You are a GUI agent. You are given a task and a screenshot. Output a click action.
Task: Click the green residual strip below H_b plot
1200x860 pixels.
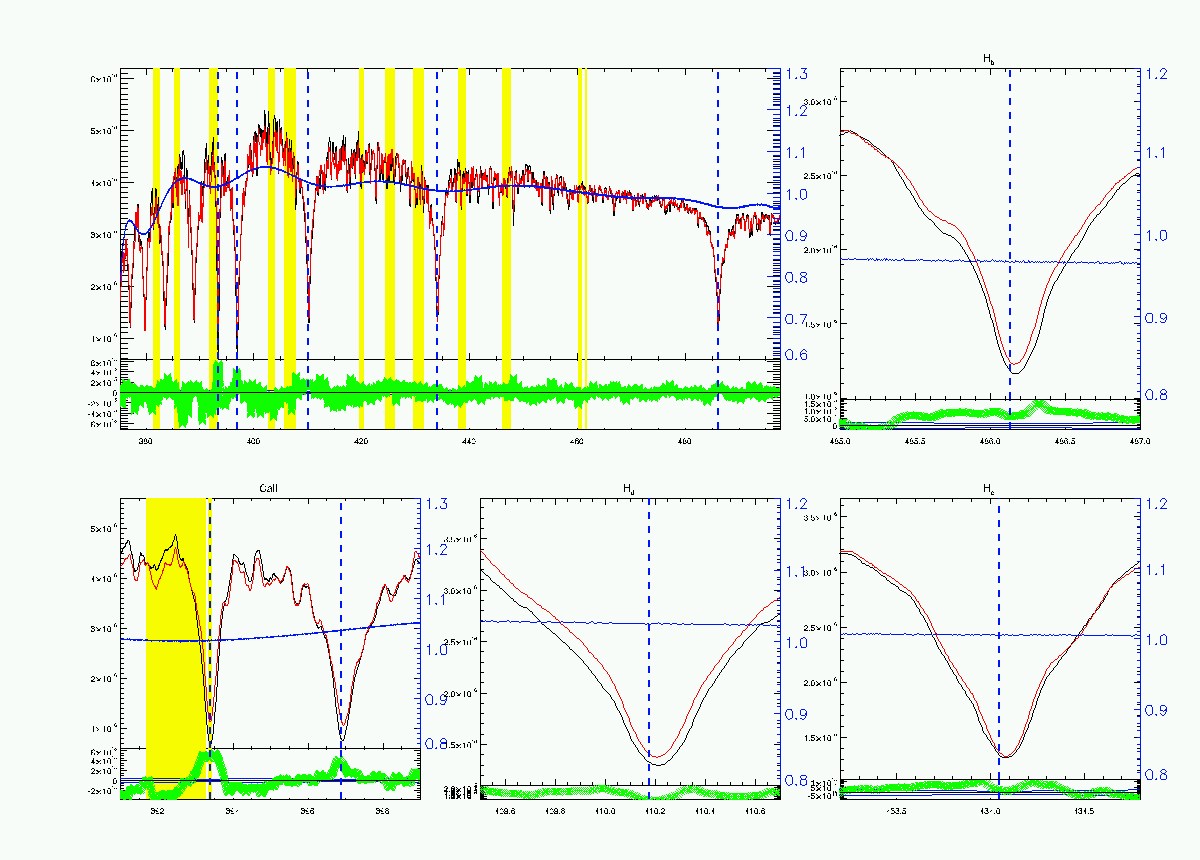point(990,414)
